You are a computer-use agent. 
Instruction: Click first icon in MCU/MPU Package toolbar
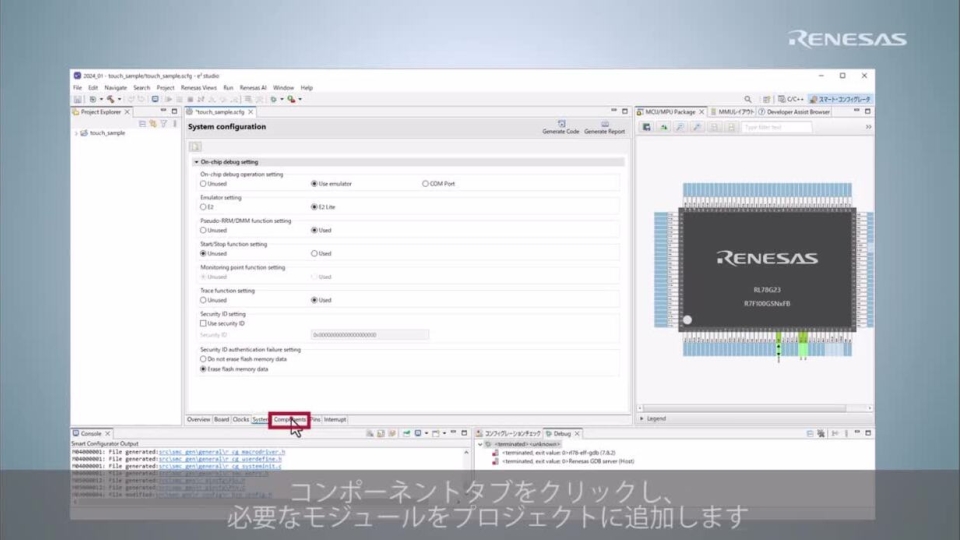[647, 127]
